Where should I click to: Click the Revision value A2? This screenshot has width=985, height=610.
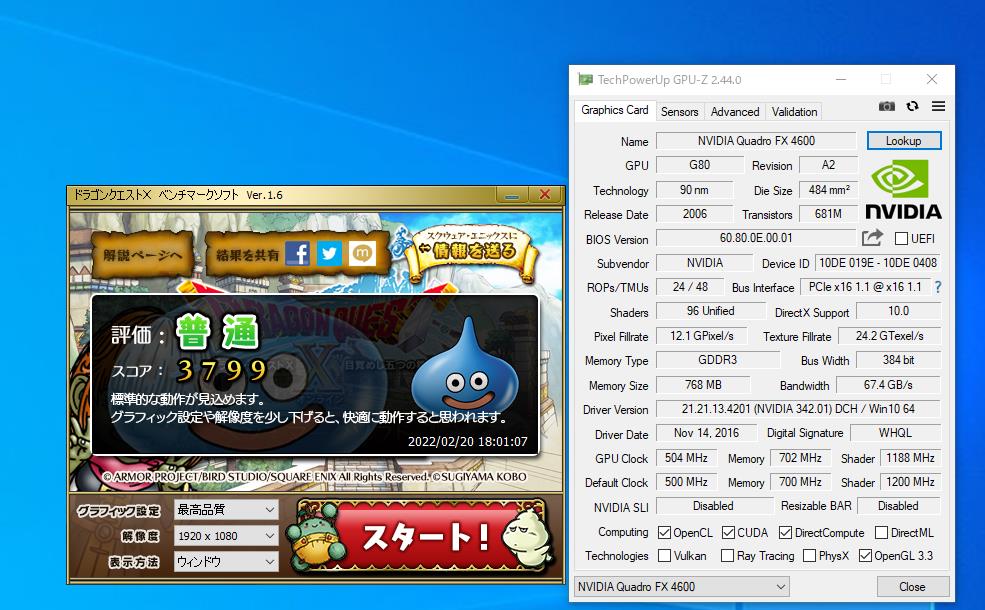828,165
